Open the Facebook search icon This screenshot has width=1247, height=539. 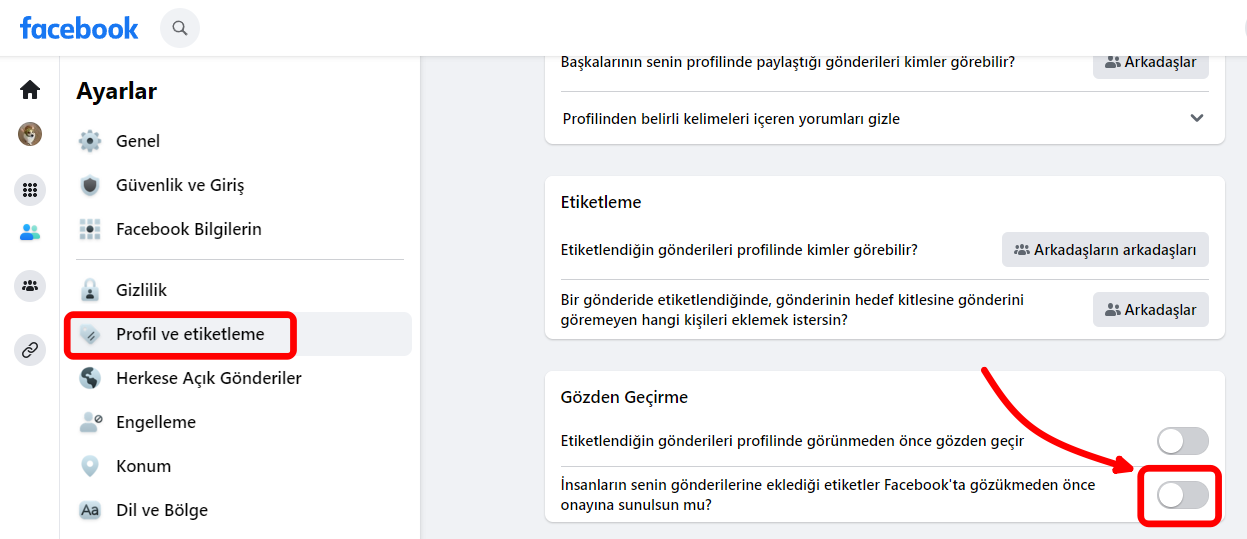[x=180, y=28]
